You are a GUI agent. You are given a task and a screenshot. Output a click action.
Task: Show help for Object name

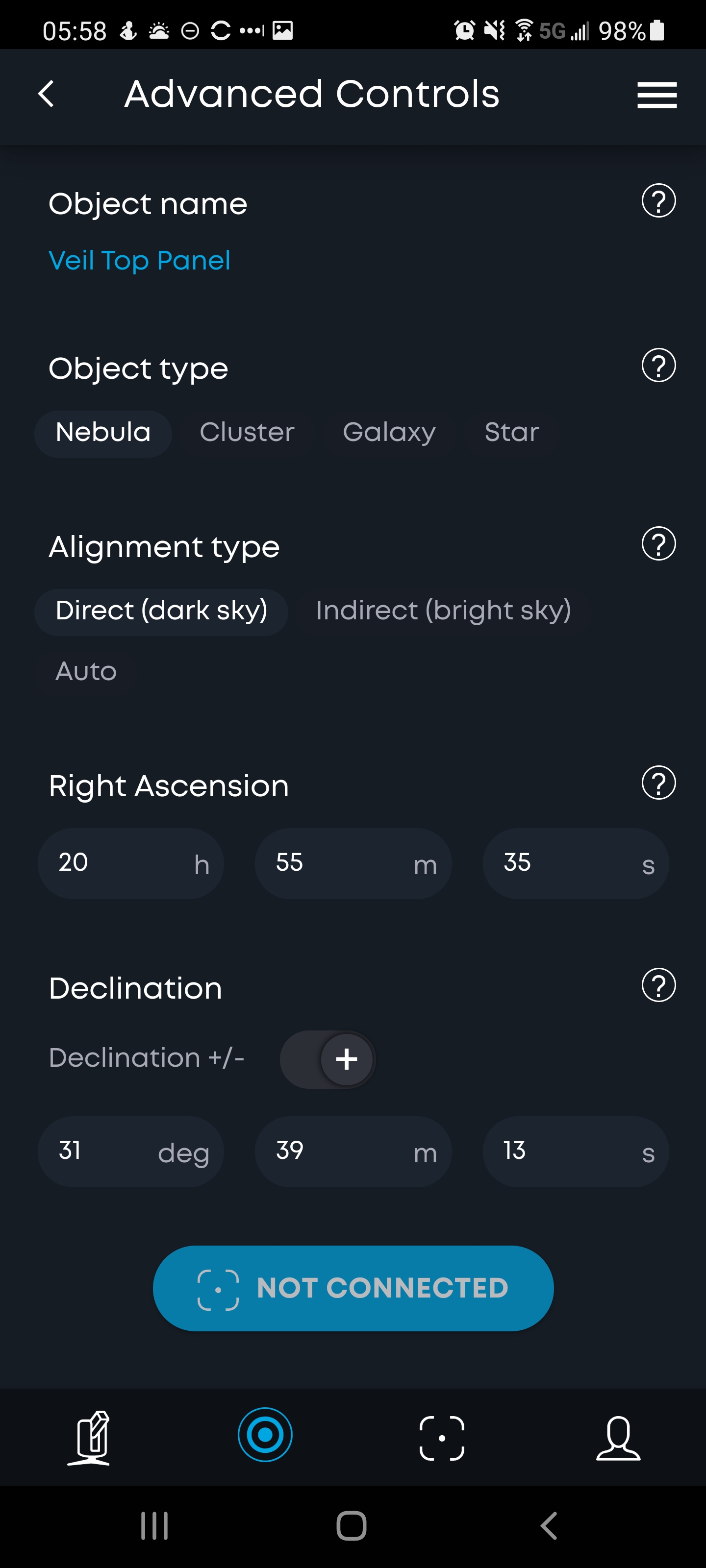(x=658, y=201)
